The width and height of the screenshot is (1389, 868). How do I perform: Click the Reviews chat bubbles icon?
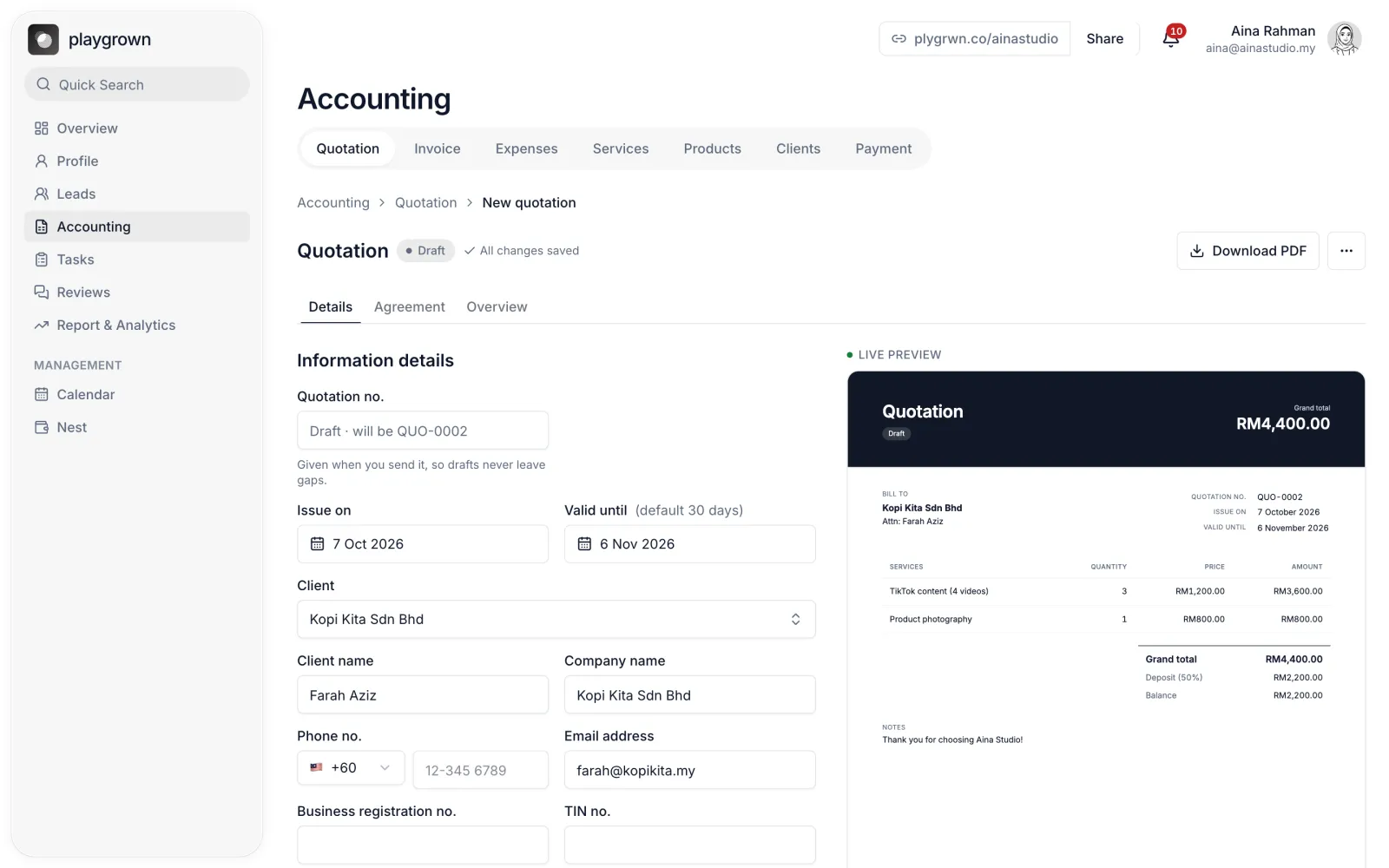click(41, 293)
